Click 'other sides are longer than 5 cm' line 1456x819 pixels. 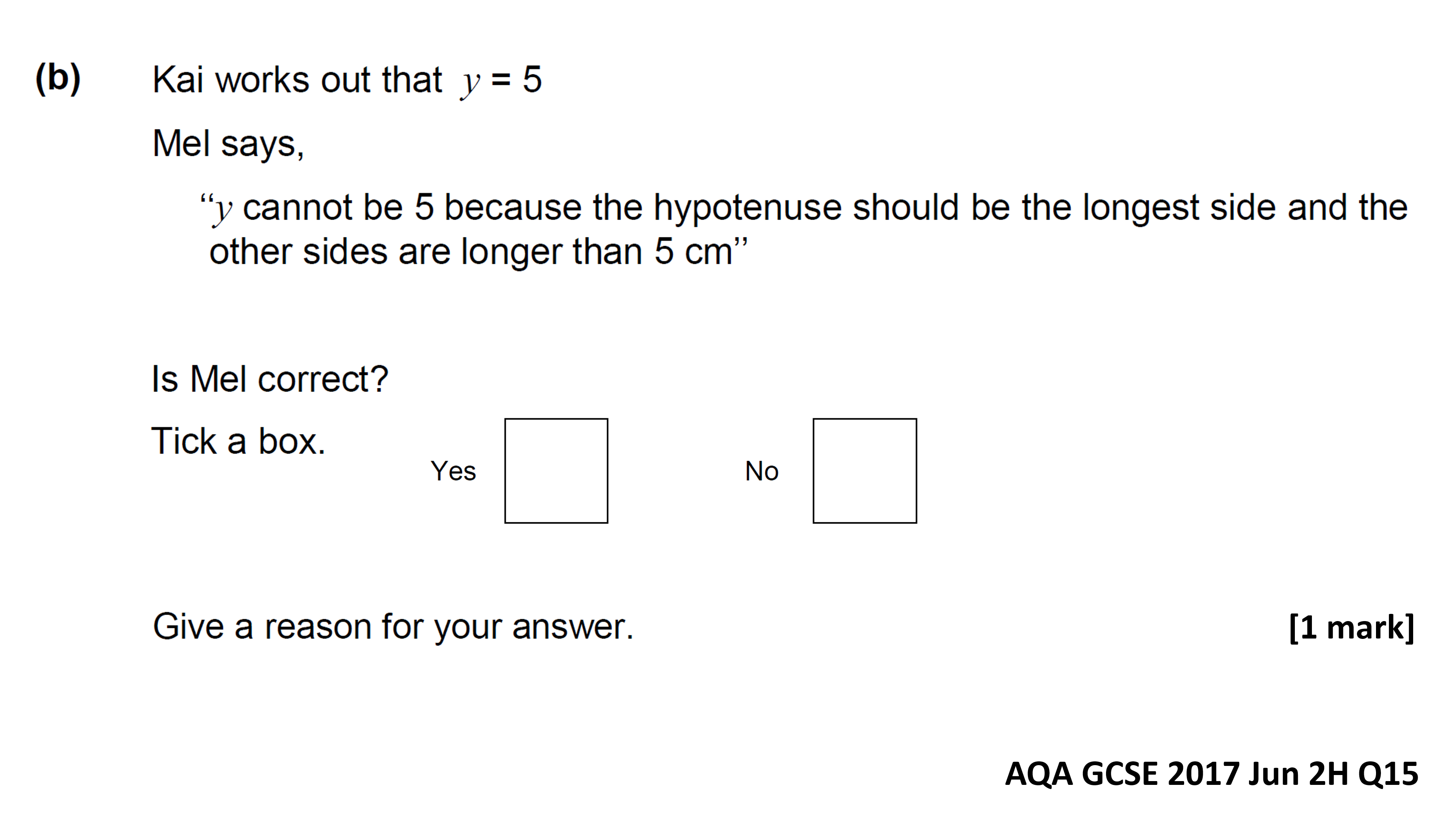478,251
